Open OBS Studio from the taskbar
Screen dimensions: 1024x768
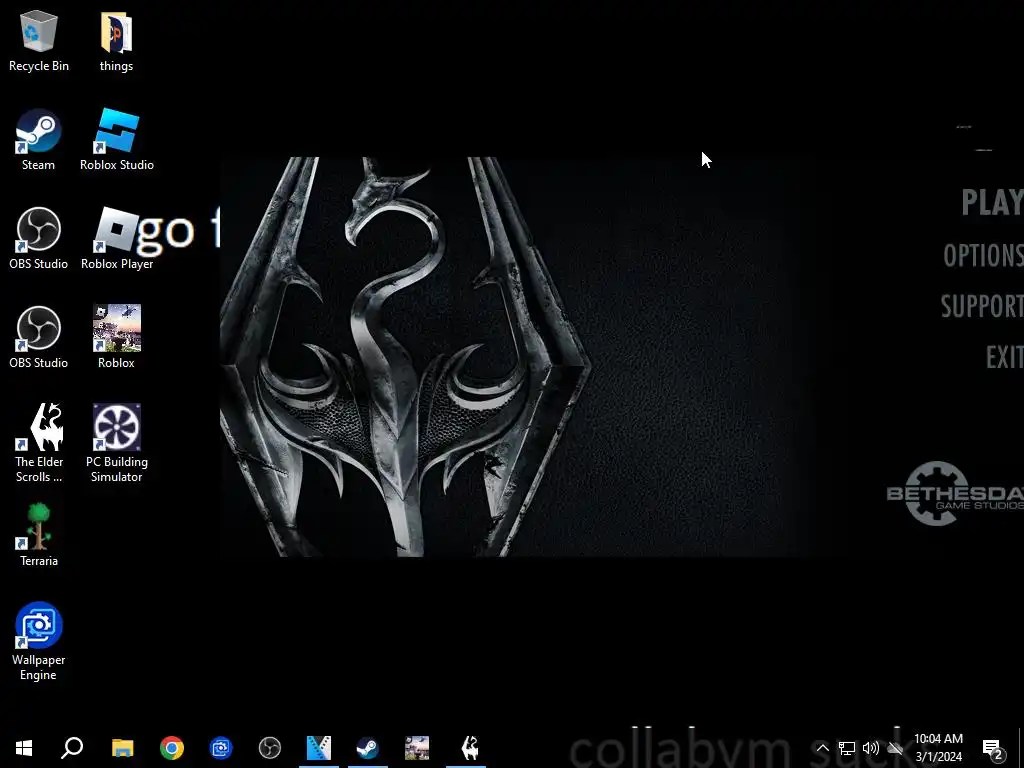(x=270, y=748)
